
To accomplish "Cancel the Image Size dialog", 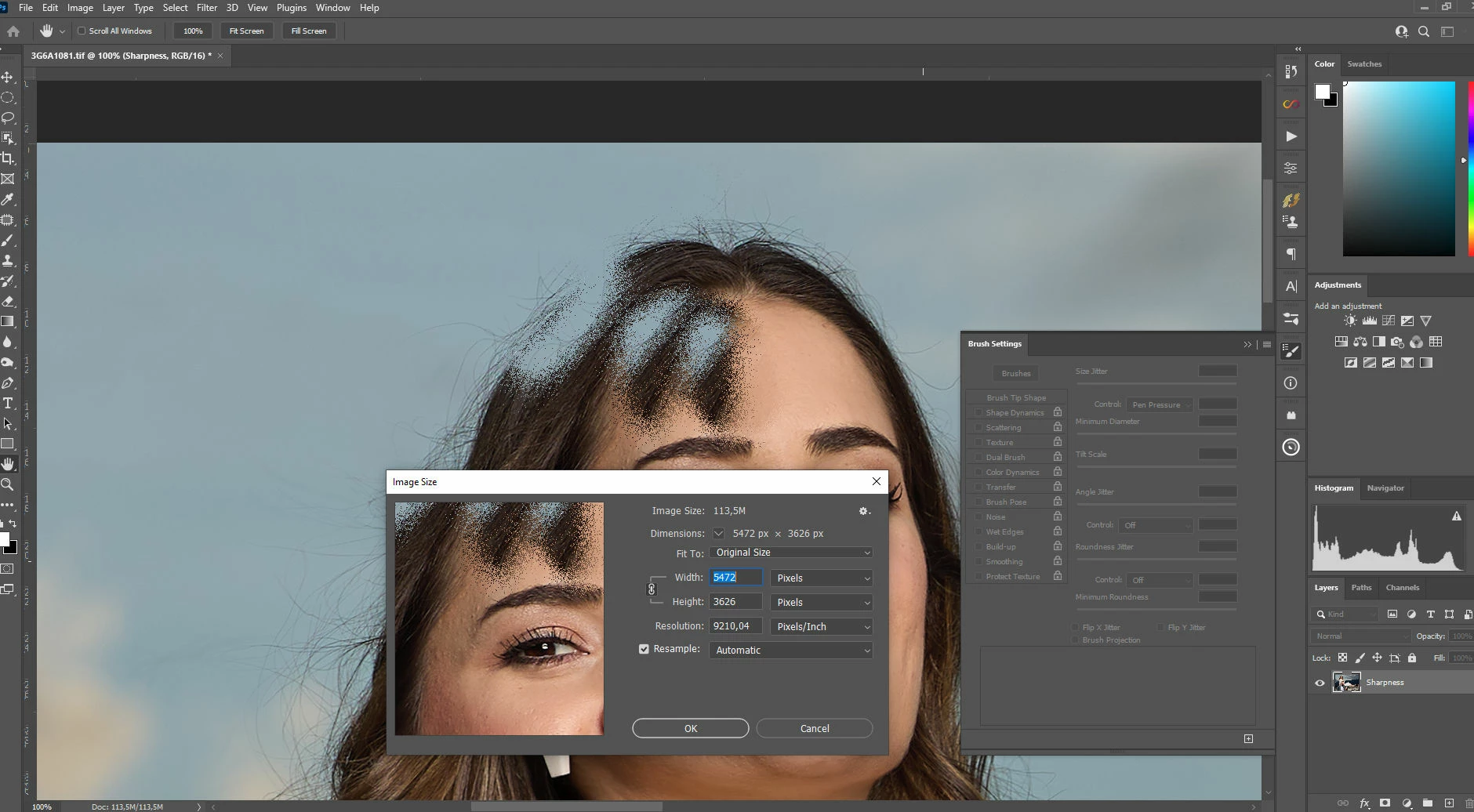I will point(815,728).
